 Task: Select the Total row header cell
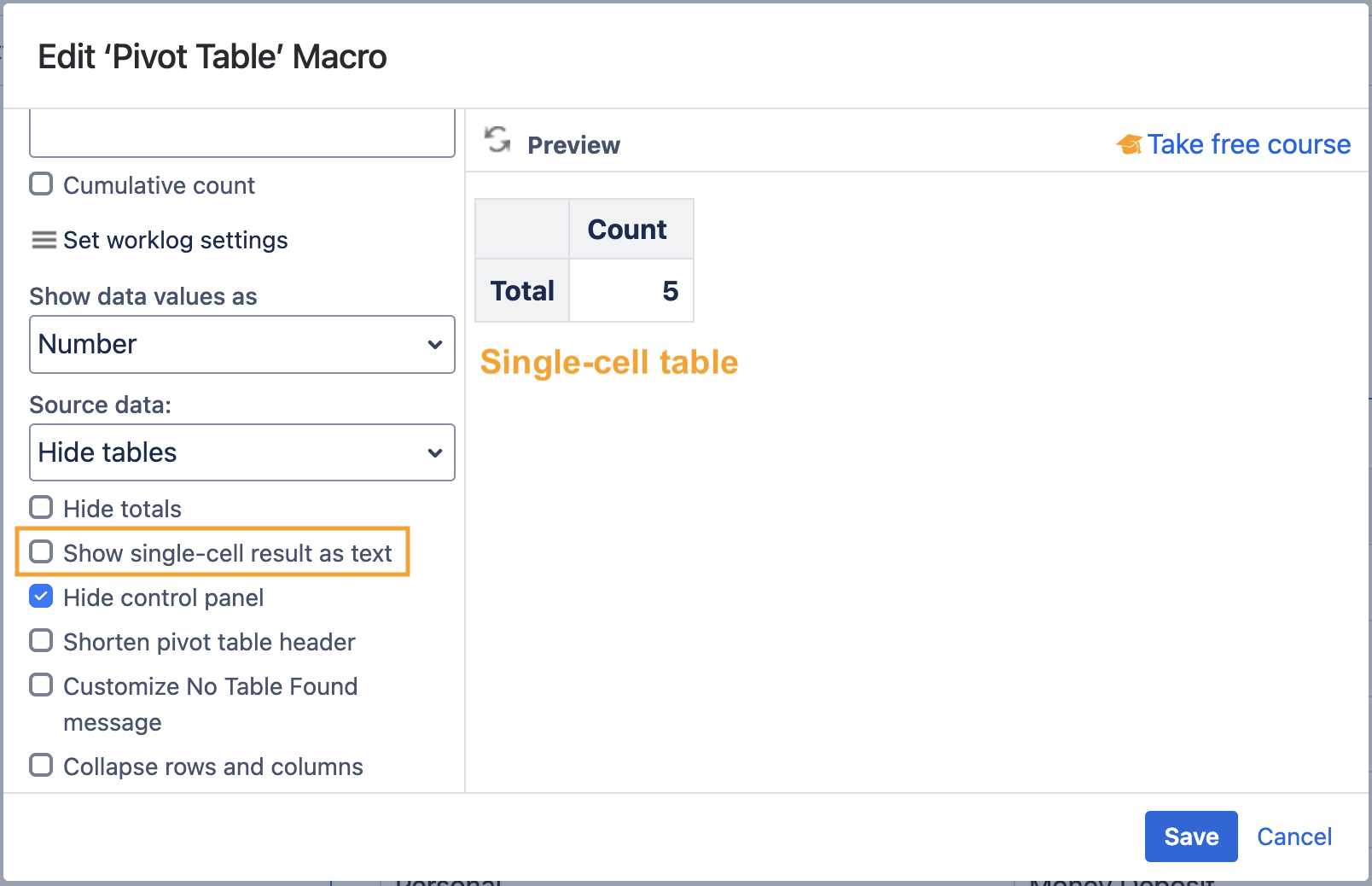522,291
